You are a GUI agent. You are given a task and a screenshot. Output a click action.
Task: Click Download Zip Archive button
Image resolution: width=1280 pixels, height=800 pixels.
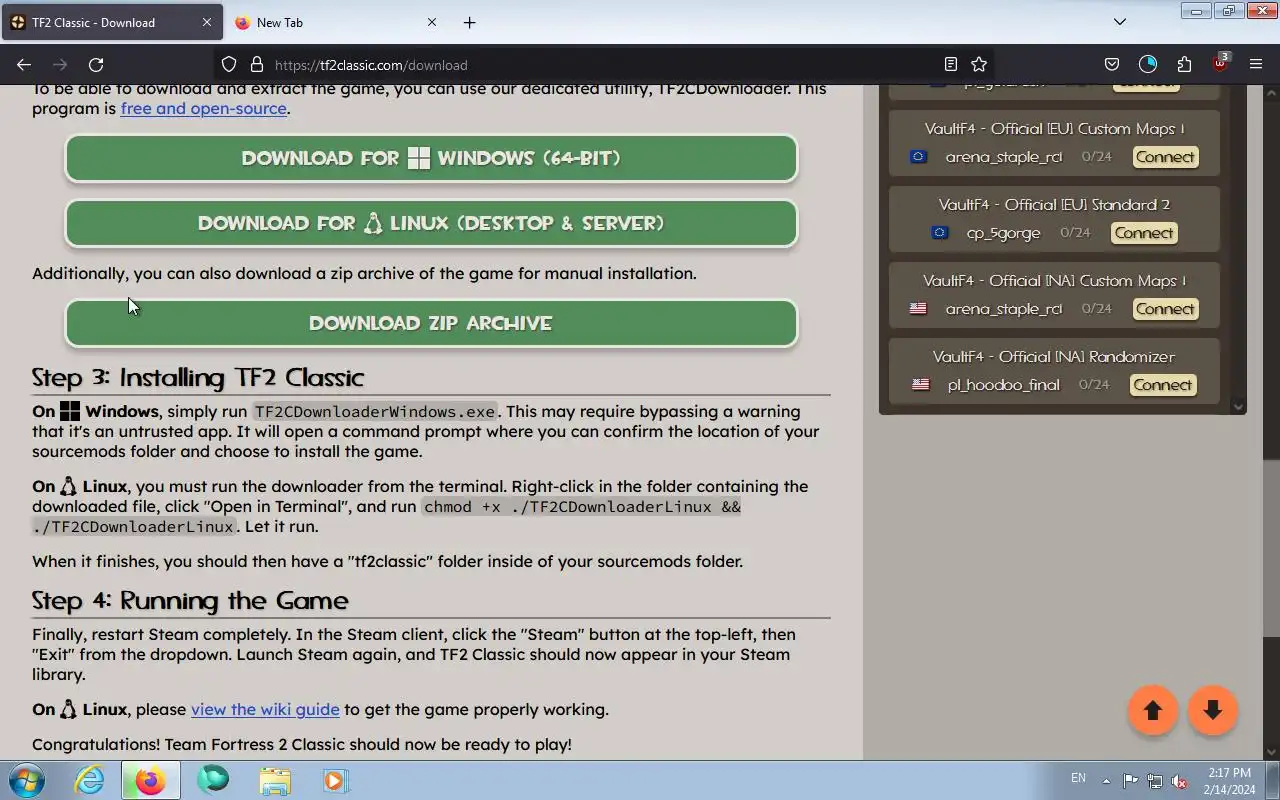(431, 323)
